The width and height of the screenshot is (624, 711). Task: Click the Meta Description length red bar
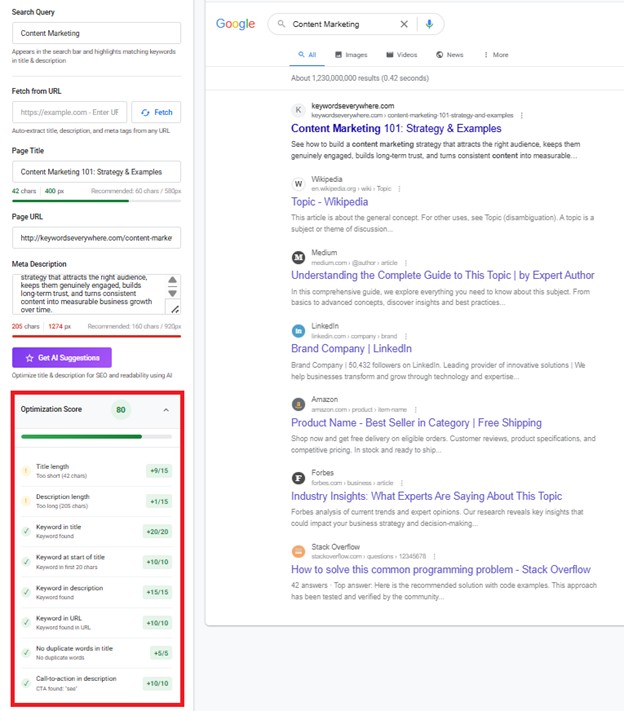click(x=96, y=336)
